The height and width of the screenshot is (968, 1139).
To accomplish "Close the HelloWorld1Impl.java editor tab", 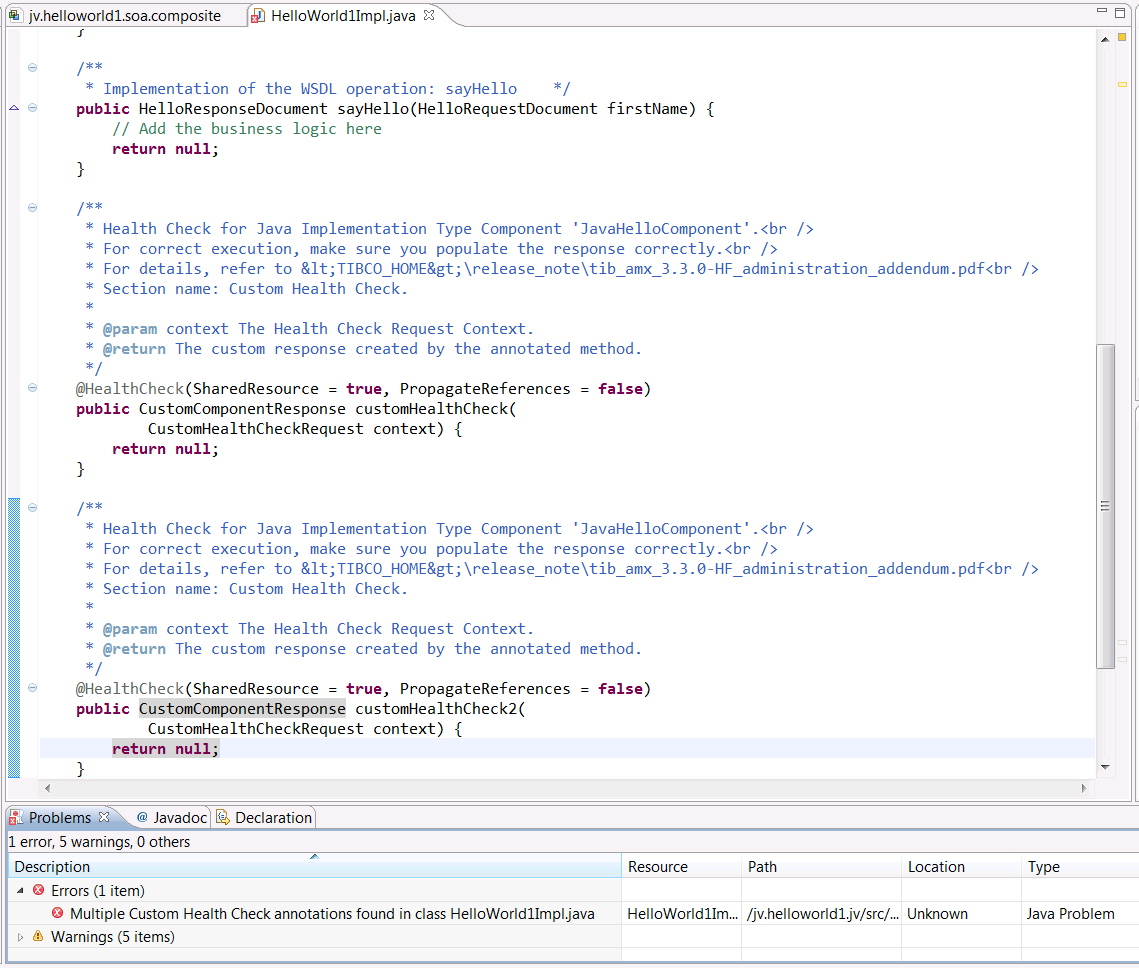I will [429, 16].
